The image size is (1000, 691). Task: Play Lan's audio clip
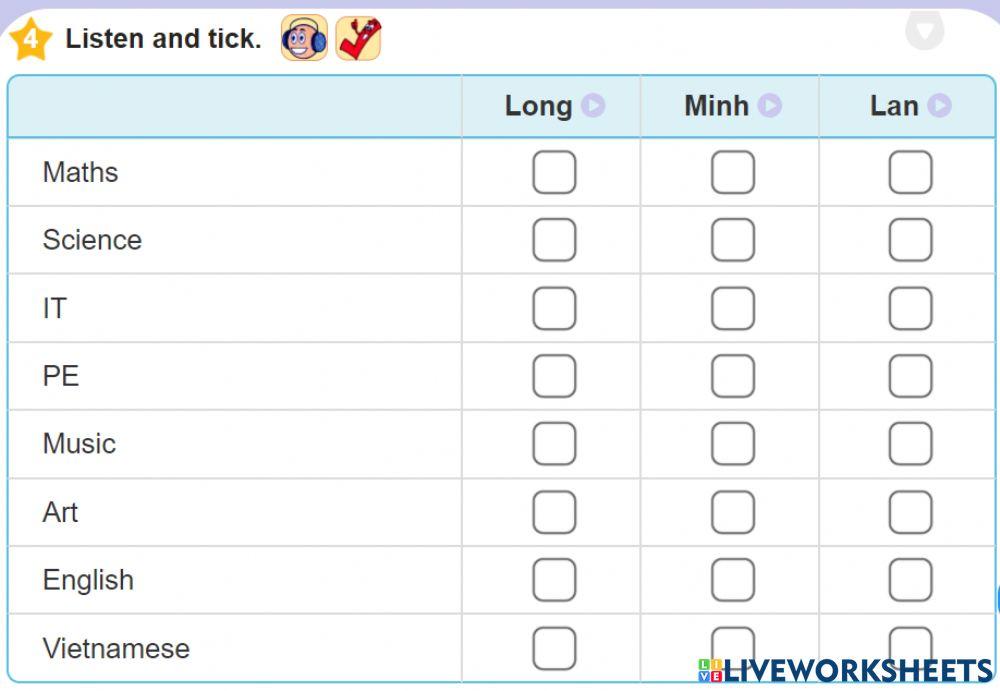[x=939, y=105]
